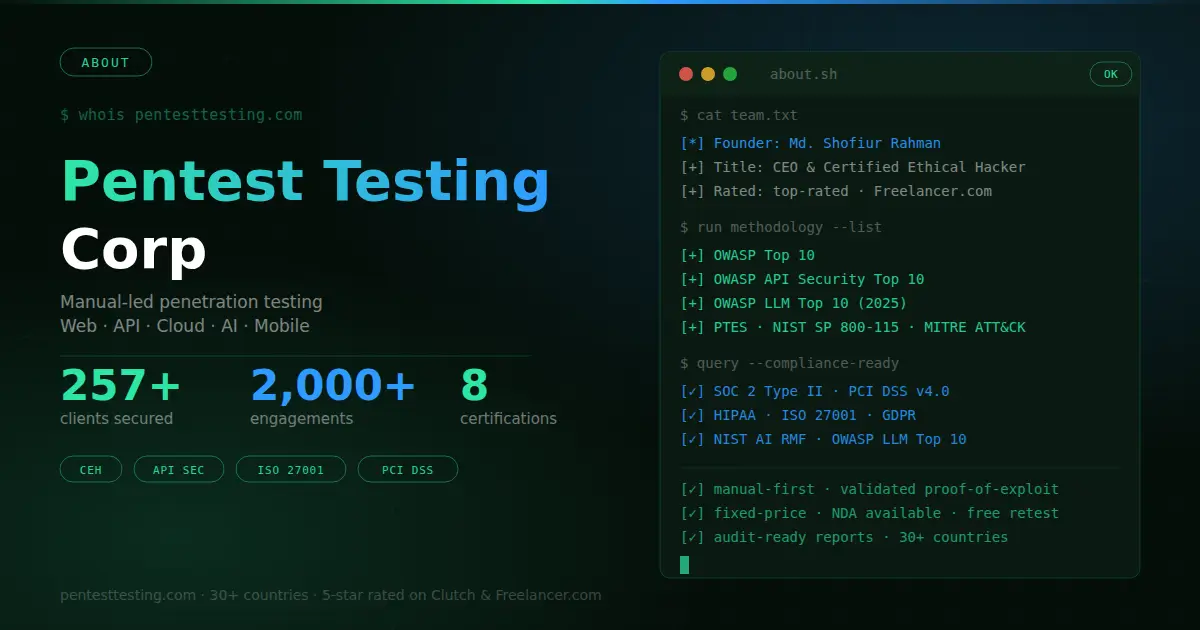Click the 'engagements' label
This screenshot has width=1200, height=630.
[x=301, y=419]
